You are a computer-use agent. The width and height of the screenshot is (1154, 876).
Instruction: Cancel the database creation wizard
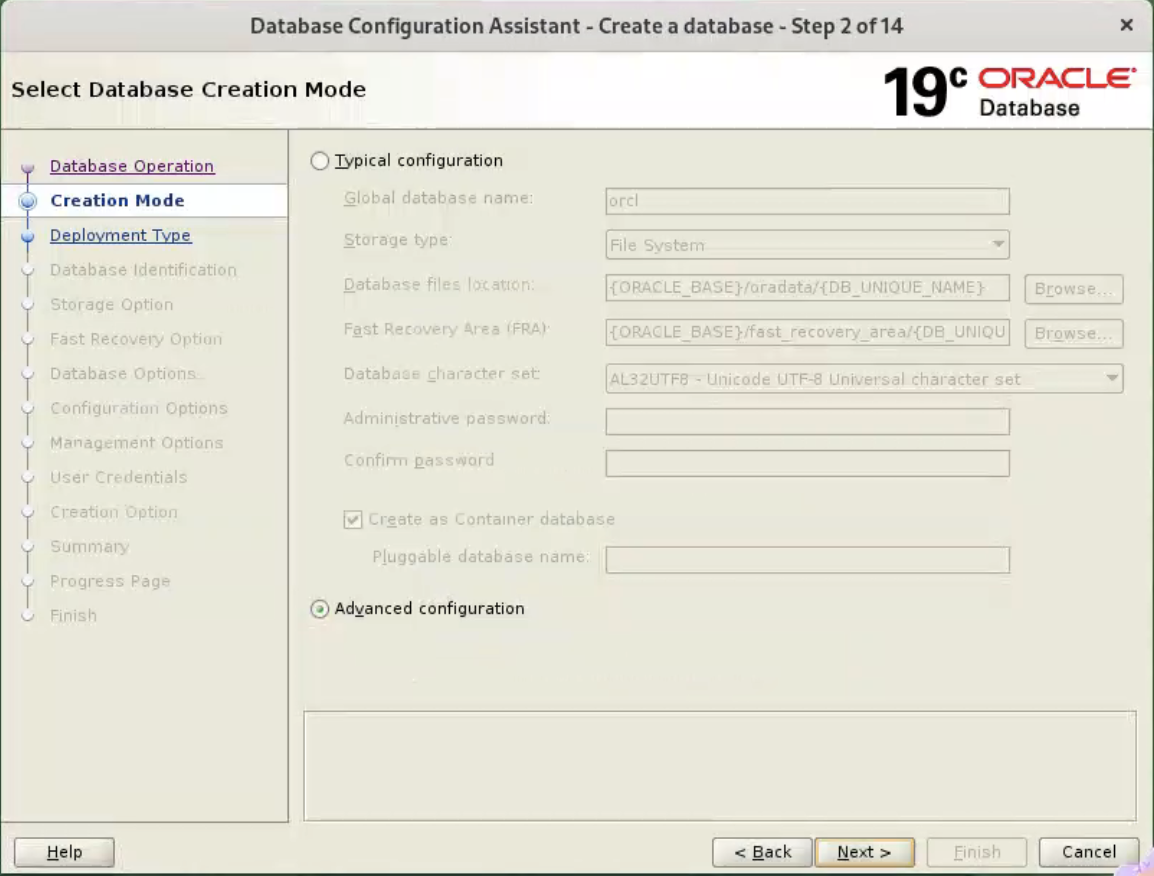[x=1088, y=852]
